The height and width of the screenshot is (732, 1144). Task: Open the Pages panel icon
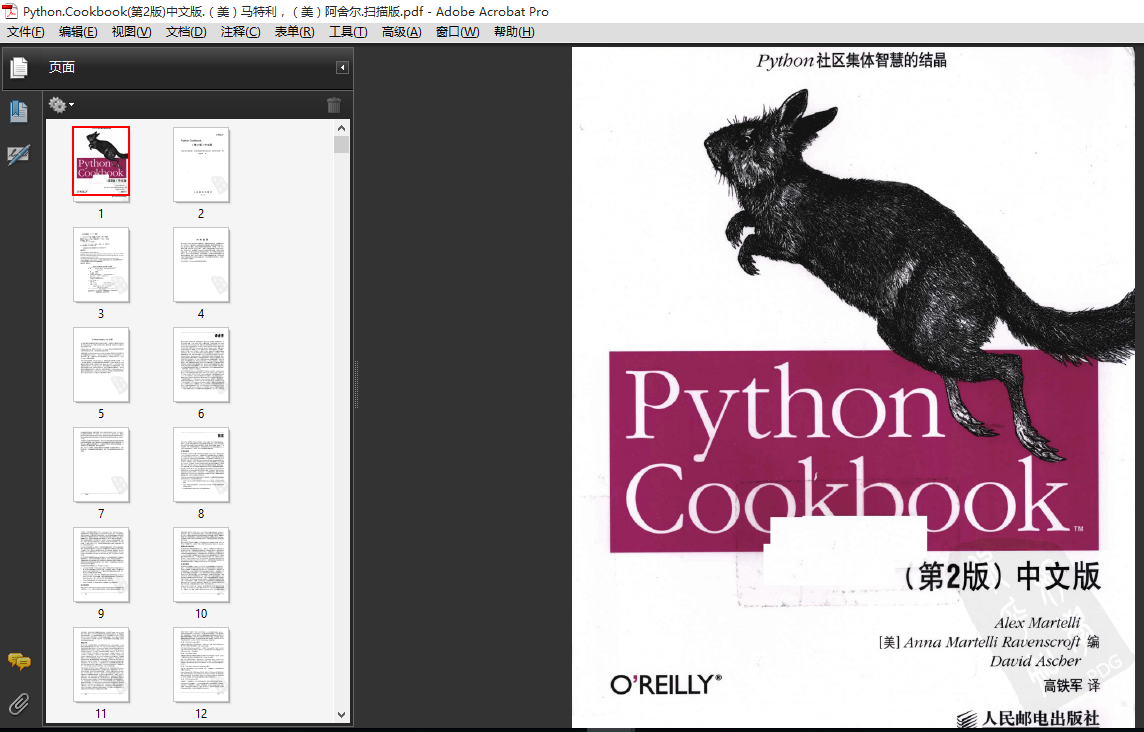[19, 67]
